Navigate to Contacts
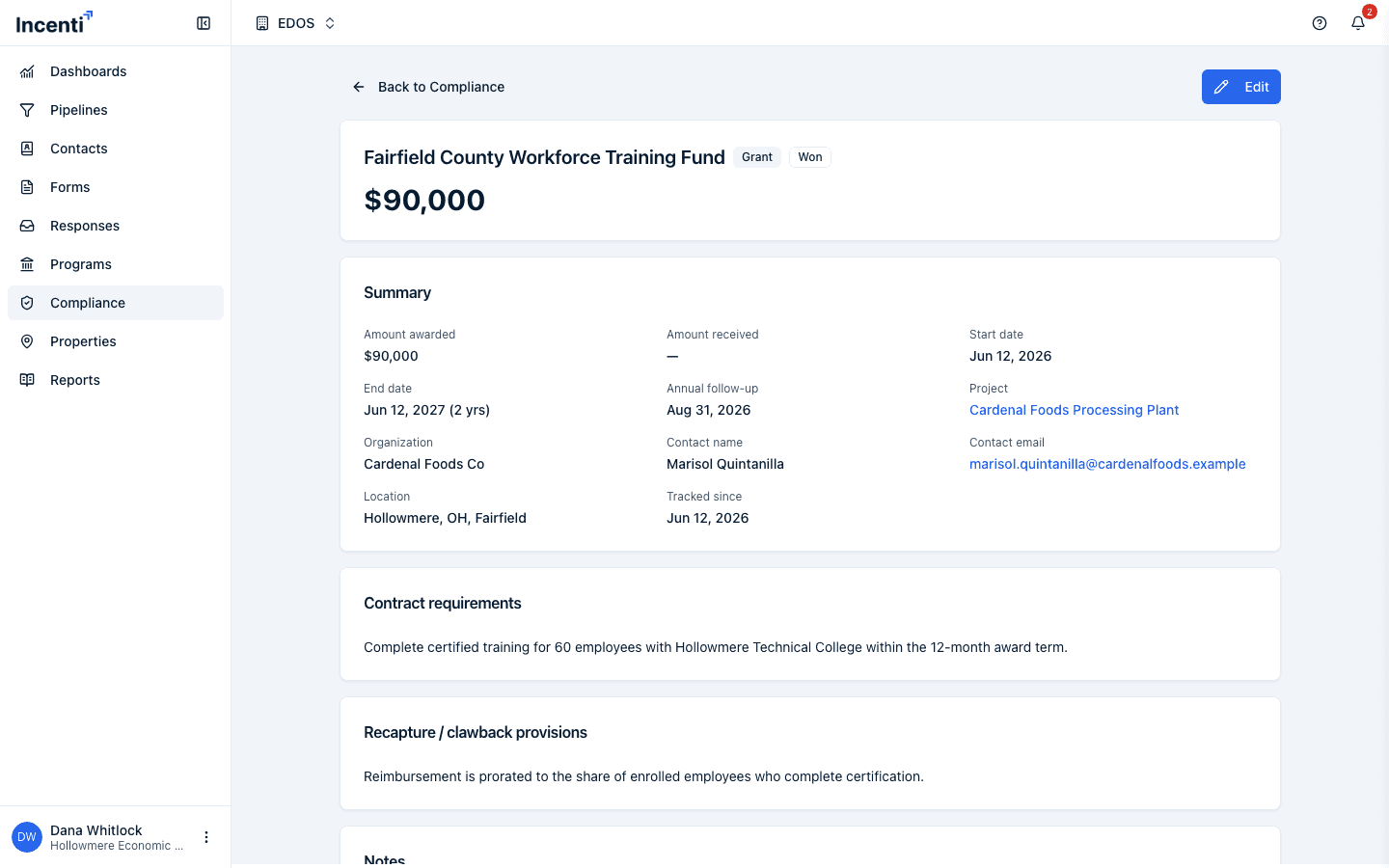1389x868 pixels. 116,149
